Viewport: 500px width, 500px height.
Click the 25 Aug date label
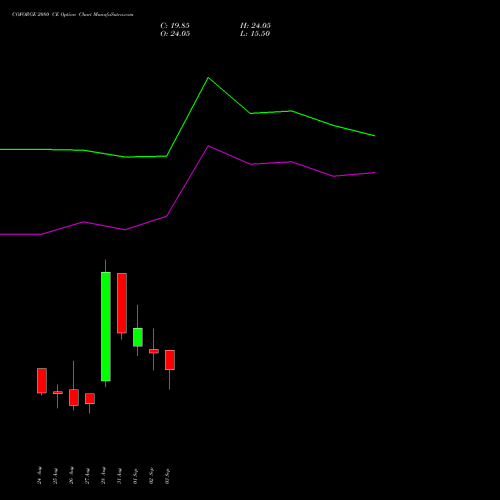(x=55, y=476)
